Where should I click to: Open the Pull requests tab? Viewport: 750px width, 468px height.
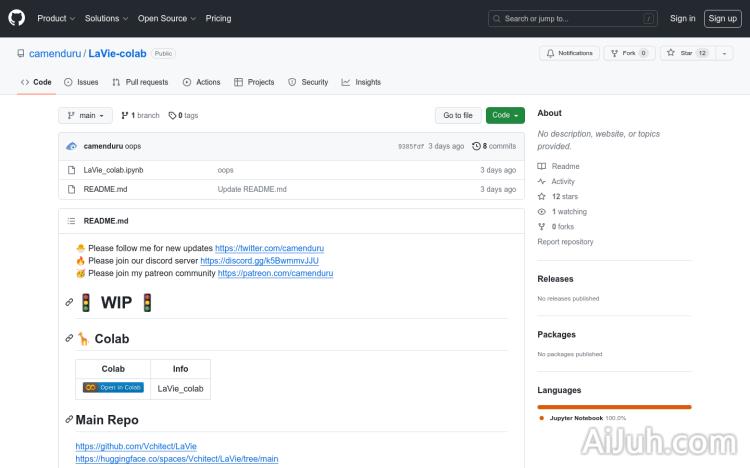pos(140,82)
